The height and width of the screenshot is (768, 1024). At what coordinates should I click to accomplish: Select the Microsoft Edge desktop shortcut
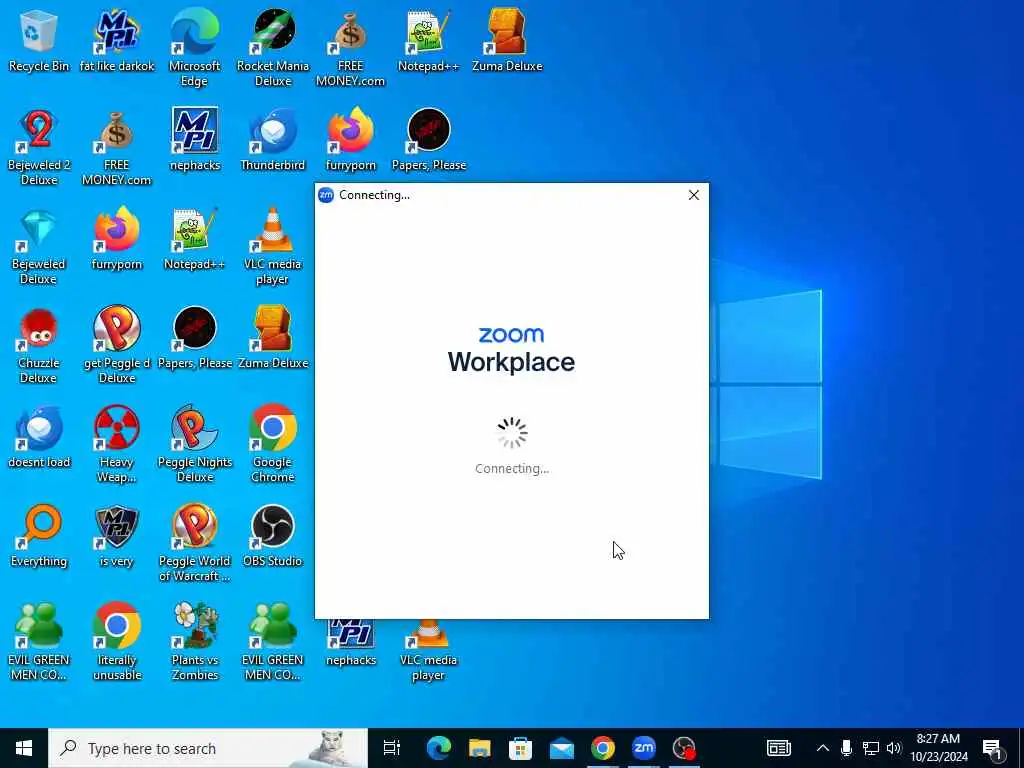[x=195, y=48]
